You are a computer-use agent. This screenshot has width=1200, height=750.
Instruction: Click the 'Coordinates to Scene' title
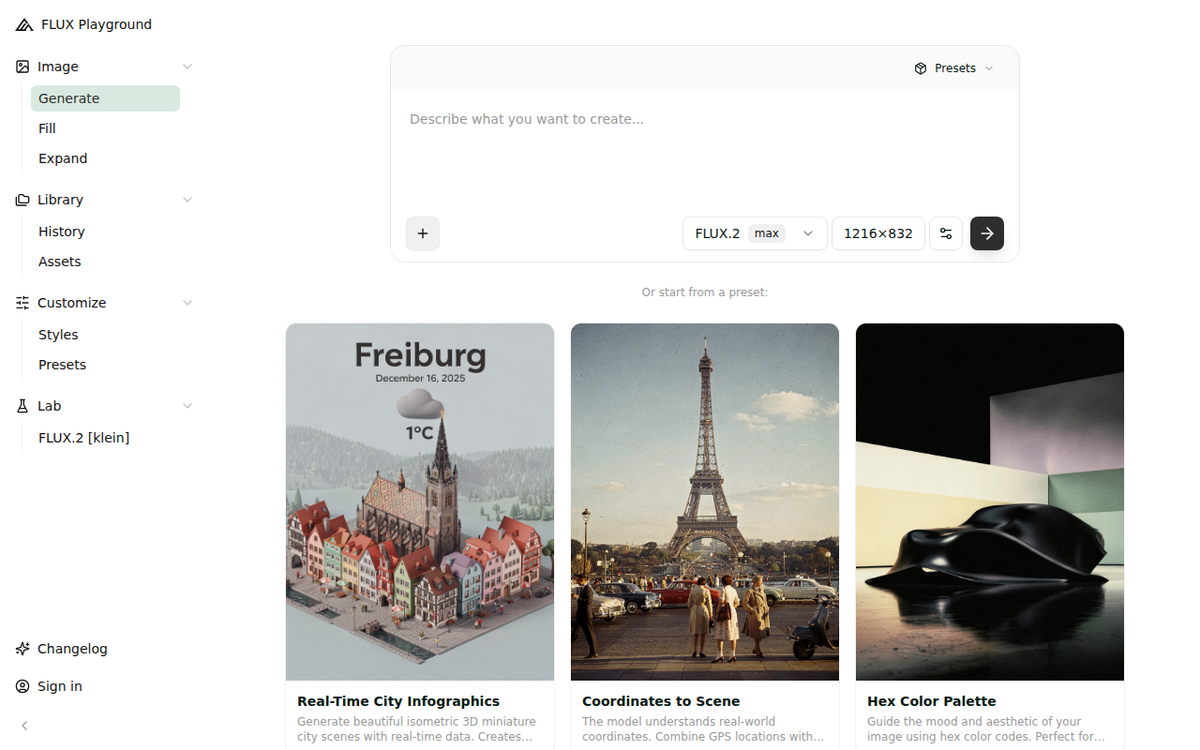pyautogui.click(x=661, y=701)
